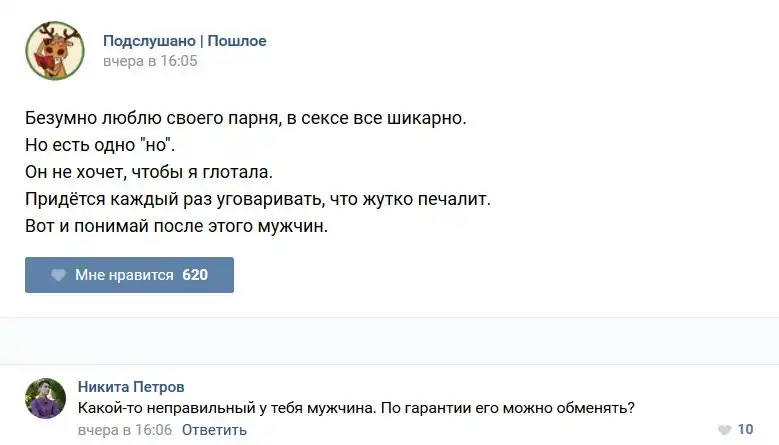Open Никита Петров's profile picture
The image size is (779, 445).
[45, 398]
